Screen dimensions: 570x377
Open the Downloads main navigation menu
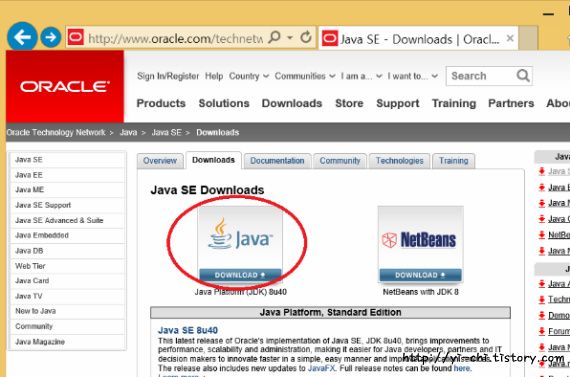tap(292, 103)
